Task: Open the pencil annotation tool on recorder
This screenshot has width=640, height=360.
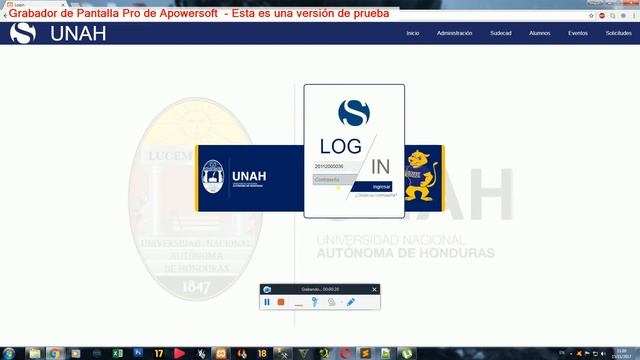Action: (x=350, y=302)
